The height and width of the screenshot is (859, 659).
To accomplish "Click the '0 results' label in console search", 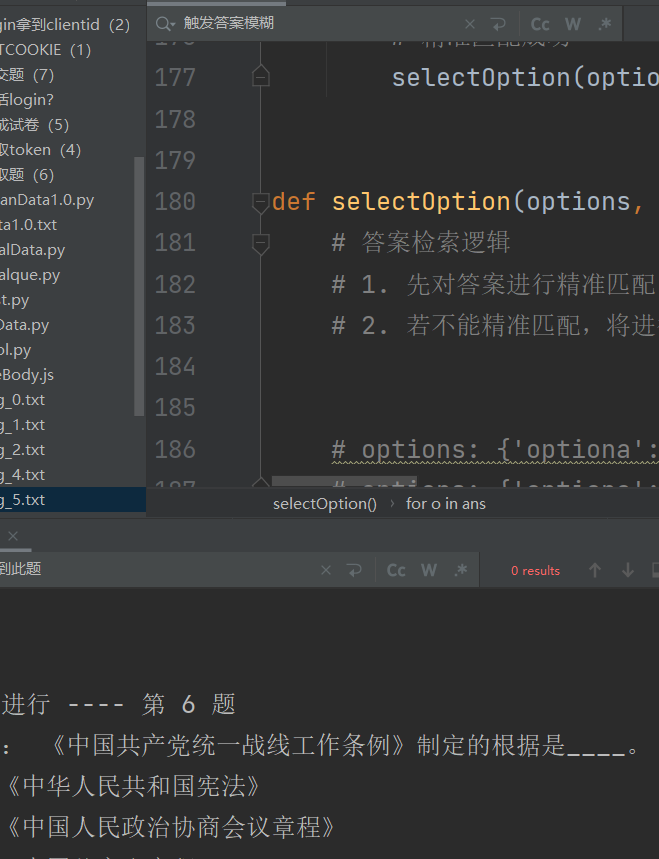I will pyautogui.click(x=535, y=571).
